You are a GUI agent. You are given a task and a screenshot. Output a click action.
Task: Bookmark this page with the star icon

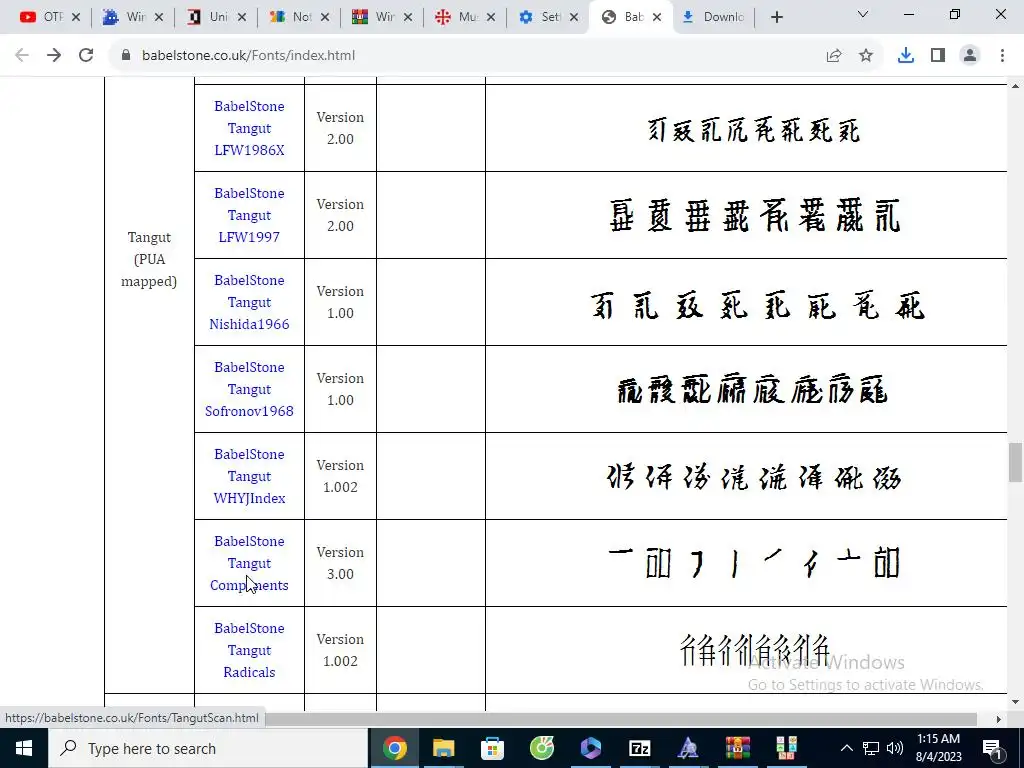click(x=866, y=56)
